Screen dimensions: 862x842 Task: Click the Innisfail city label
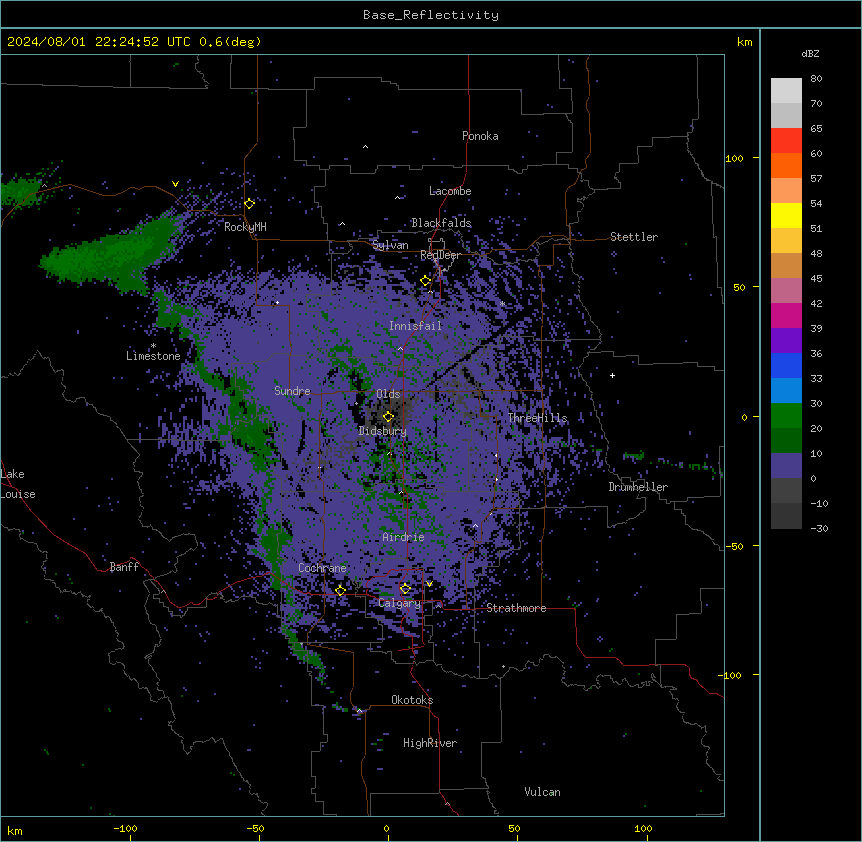pyautogui.click(x=416, y=326)
